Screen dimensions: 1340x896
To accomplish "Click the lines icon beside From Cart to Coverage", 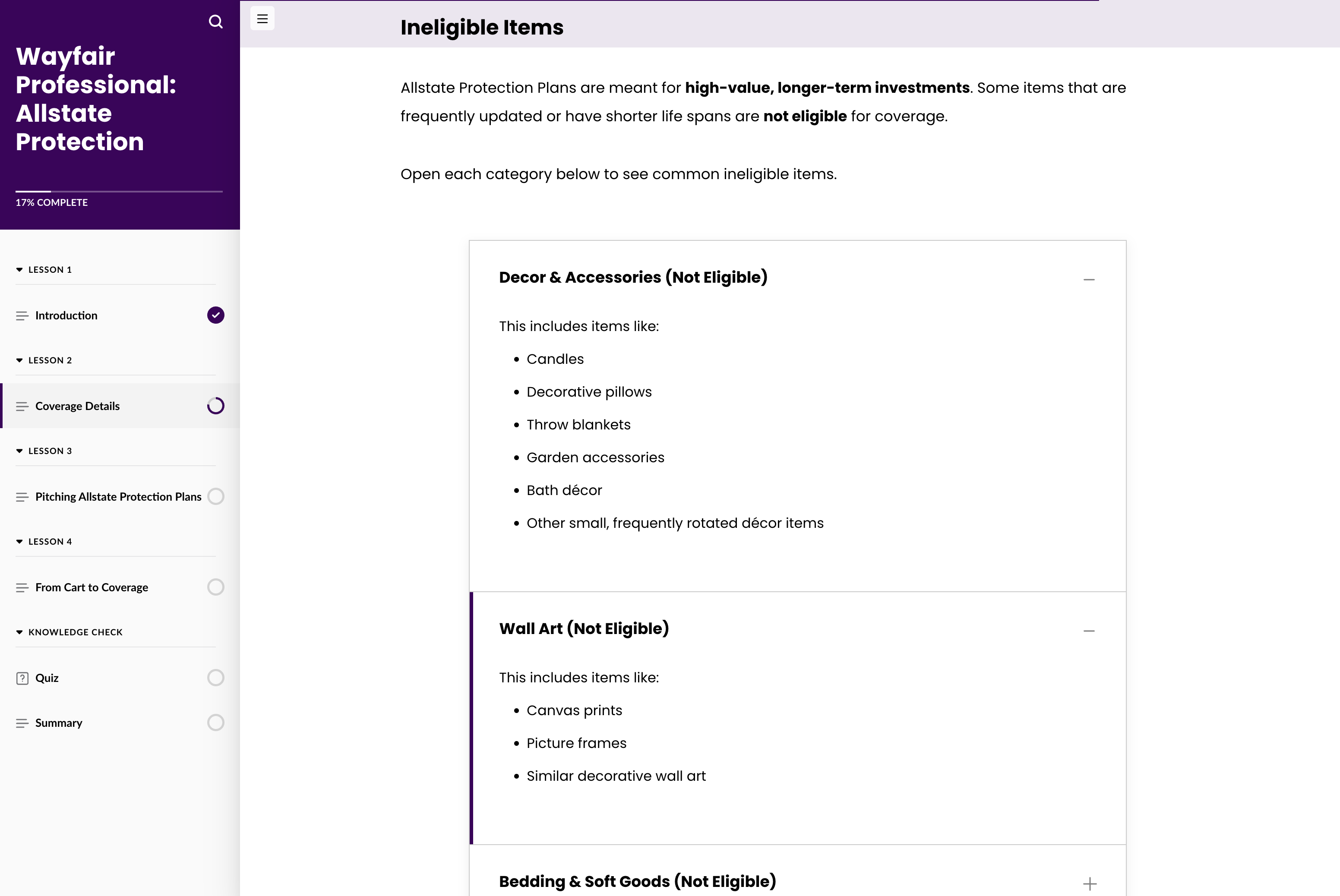I will pyautogui.click(x=22, y=588).
